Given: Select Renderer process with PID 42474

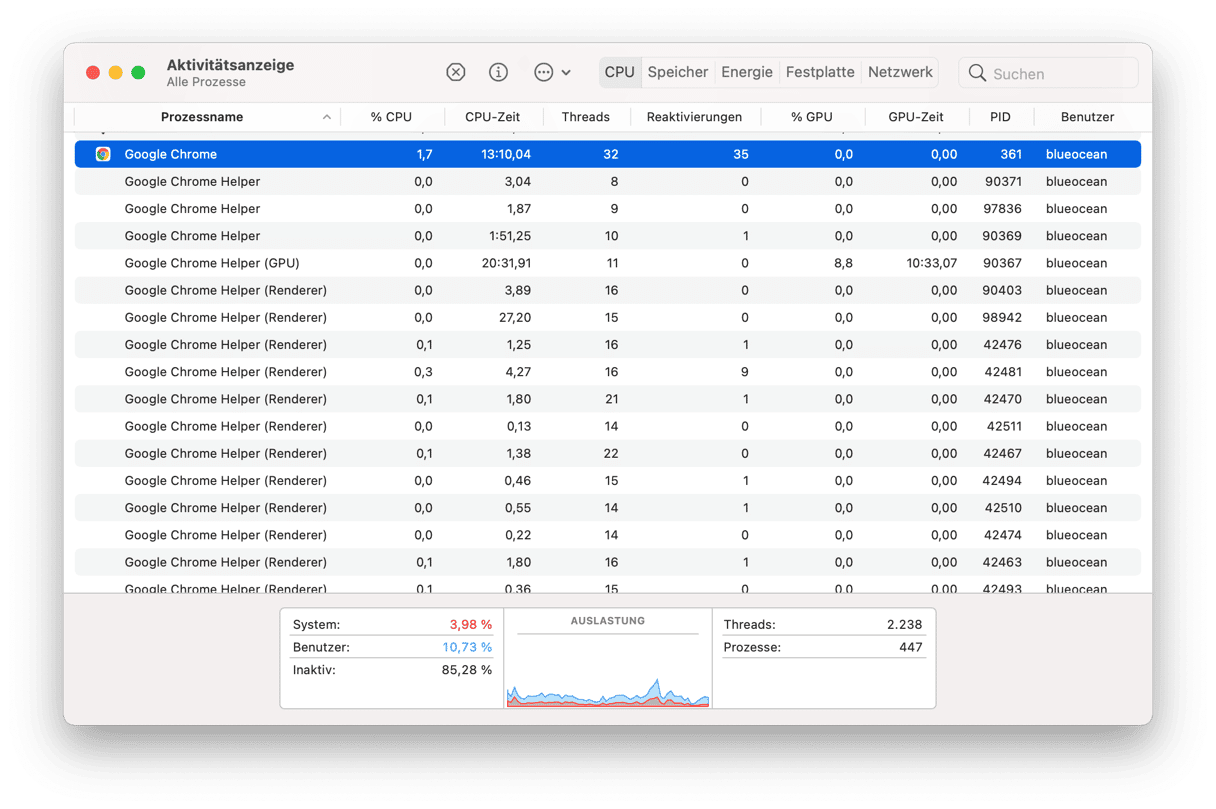Looking at the screenshot, I should pos(608,535).
